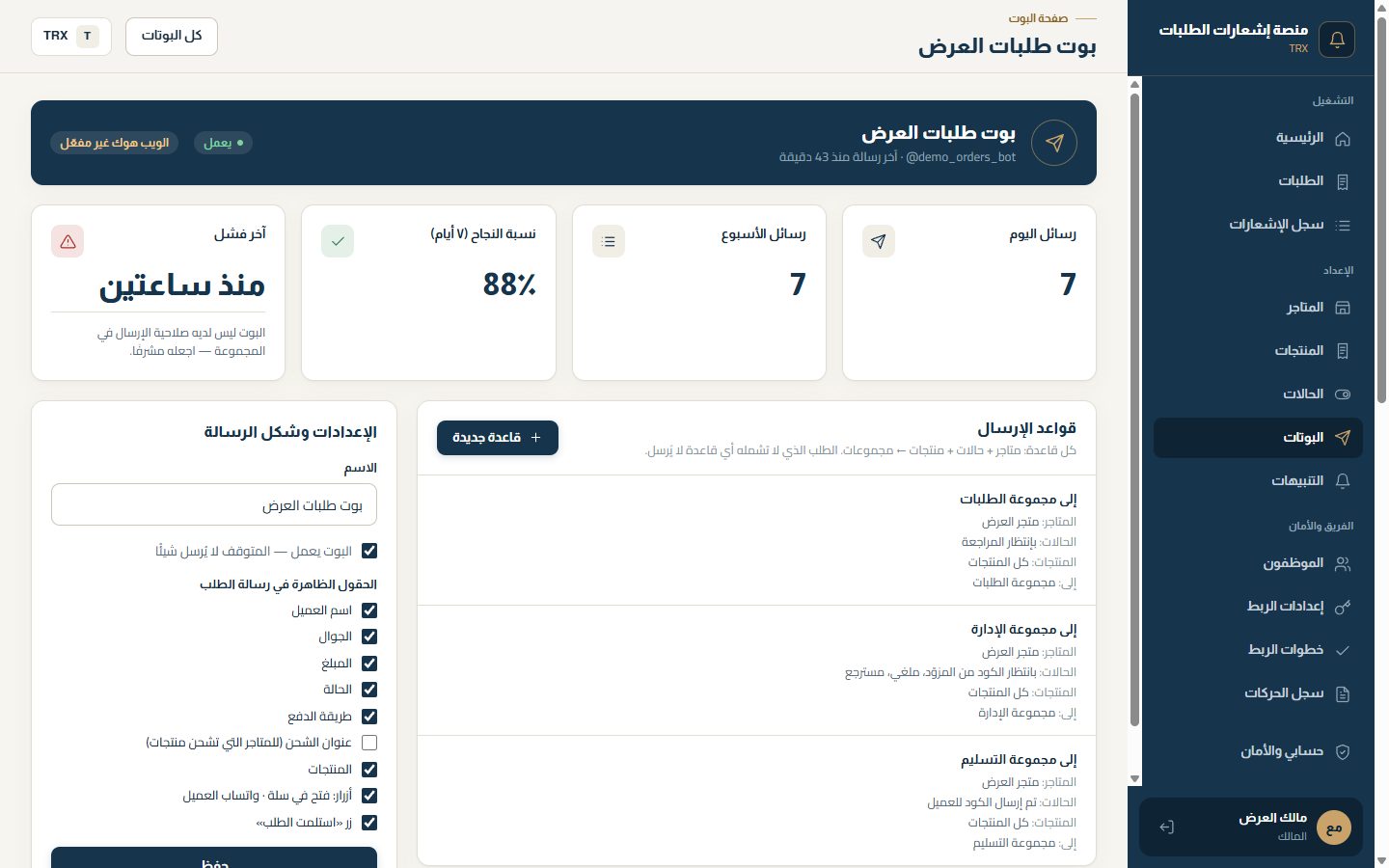Viewport: 1389px width, 868px height.
Task: Toggle the البوت يعمل checkbox
Action: click(368, 551)
